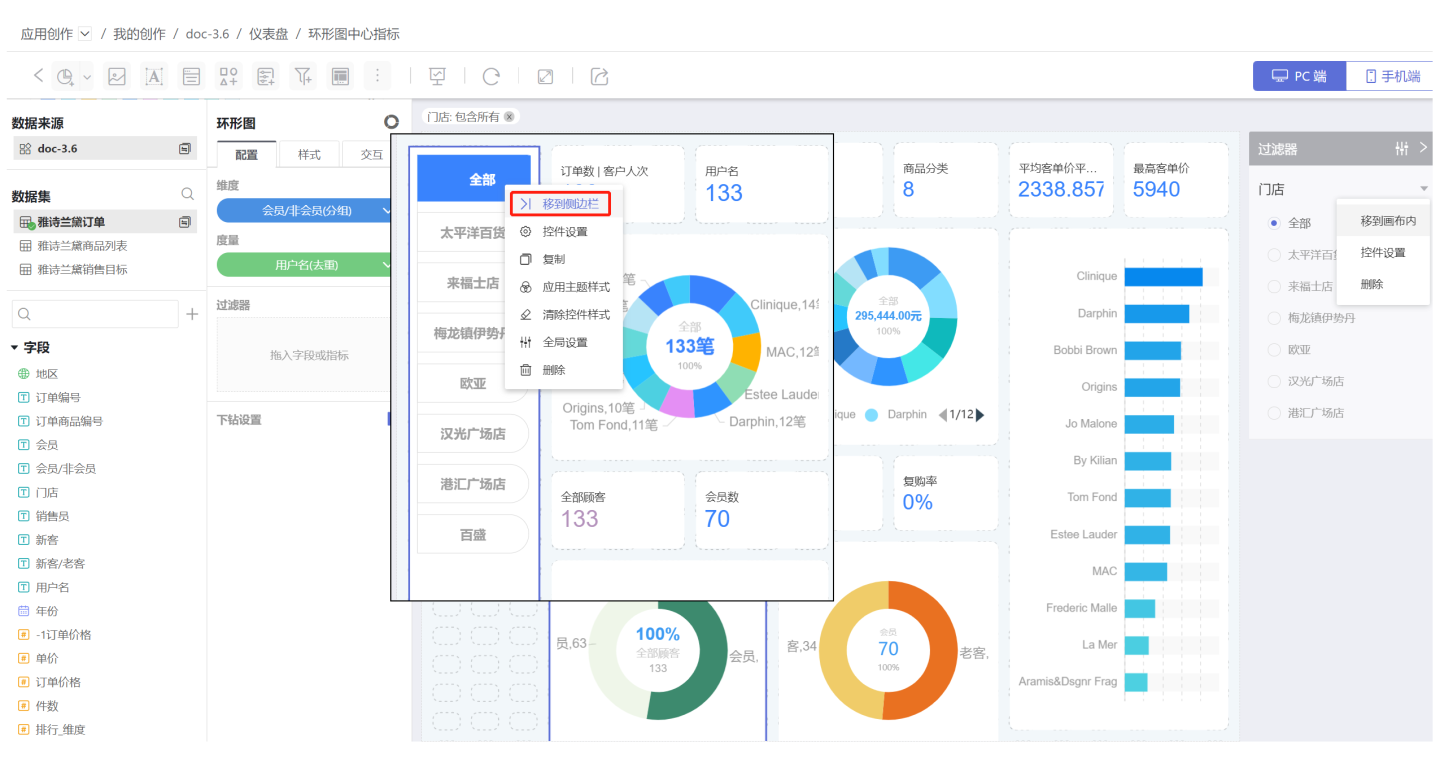
Task: Collapse the 字段 tree section
Action: pyautogui.click(x=15, y=348)
